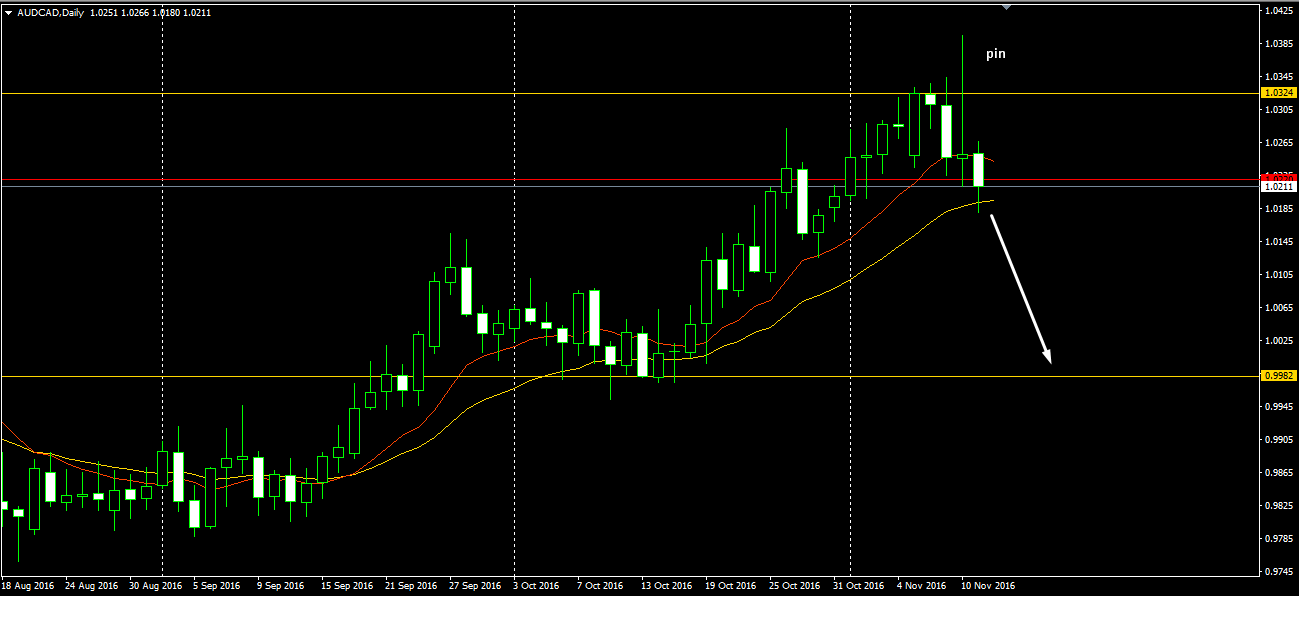Click the 0.9825 price axis value

[1279, 506]
